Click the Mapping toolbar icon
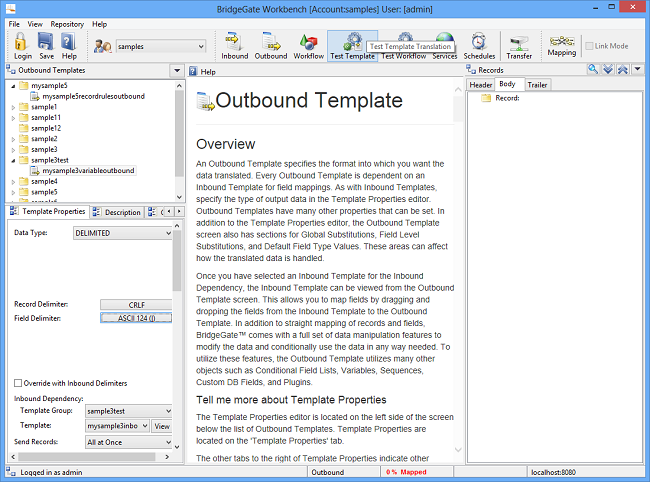Screen dimensions: 650x482 coord(562,41)
